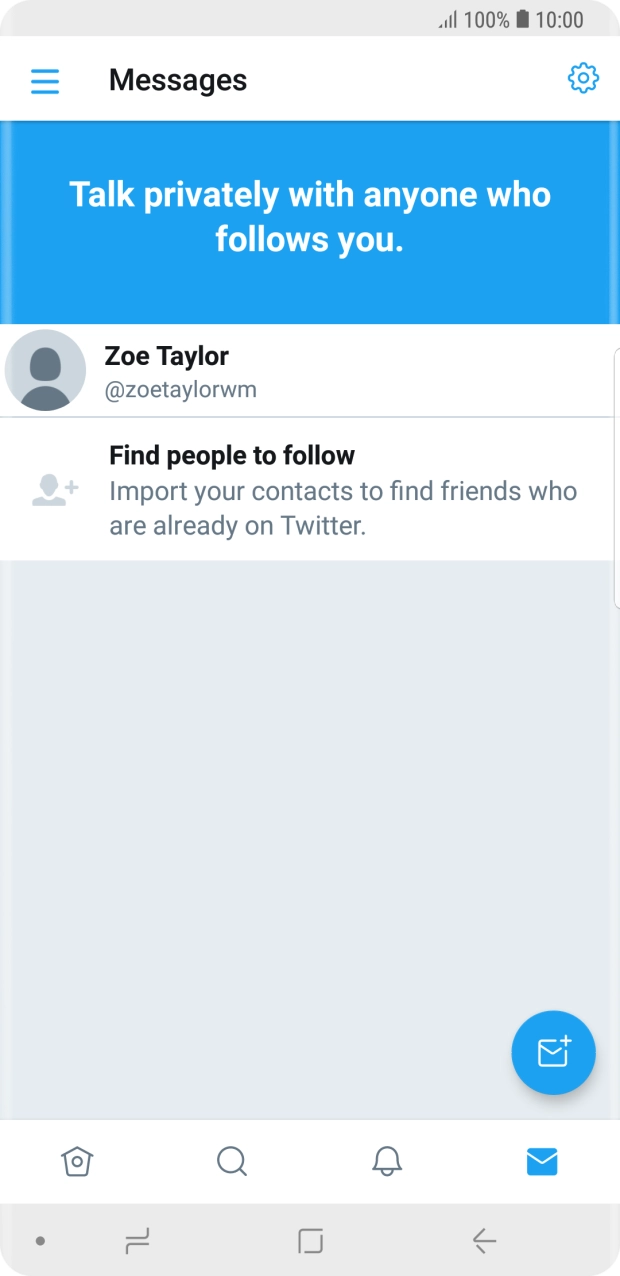Select the Messages envelope tab
The height and width of the screenshot is (1276, 620).
(x=541, y=1161)
